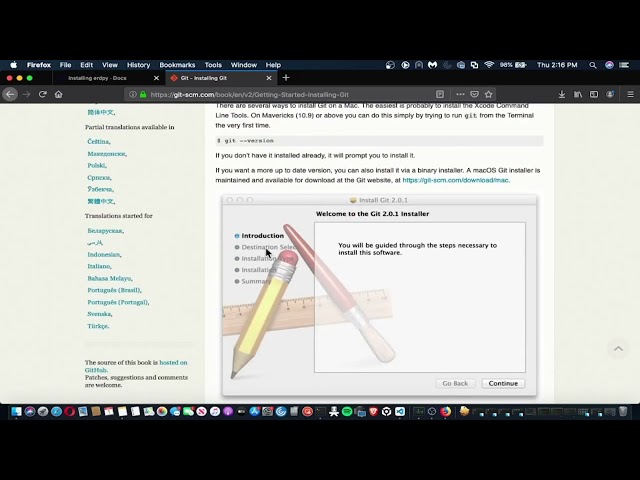Toggle Reader View in the address bar
Image resolution: width=640 pixels, height=480 pixels.
pos(440,94)
